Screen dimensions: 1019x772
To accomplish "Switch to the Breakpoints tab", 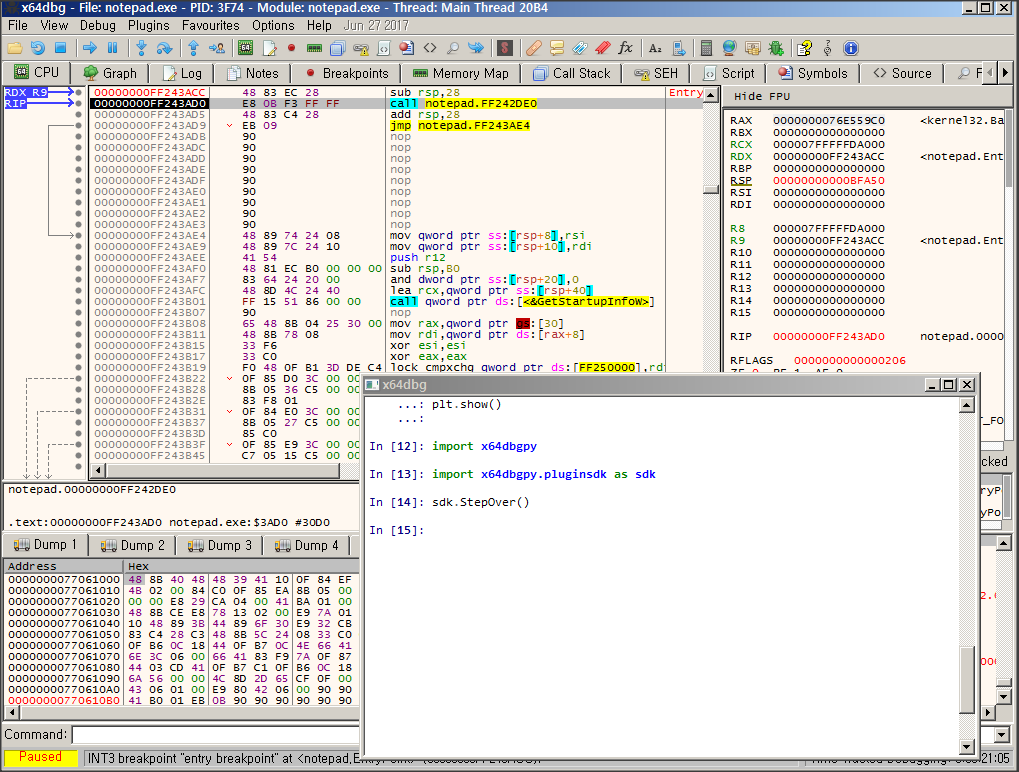I will [x=347, y=73].
